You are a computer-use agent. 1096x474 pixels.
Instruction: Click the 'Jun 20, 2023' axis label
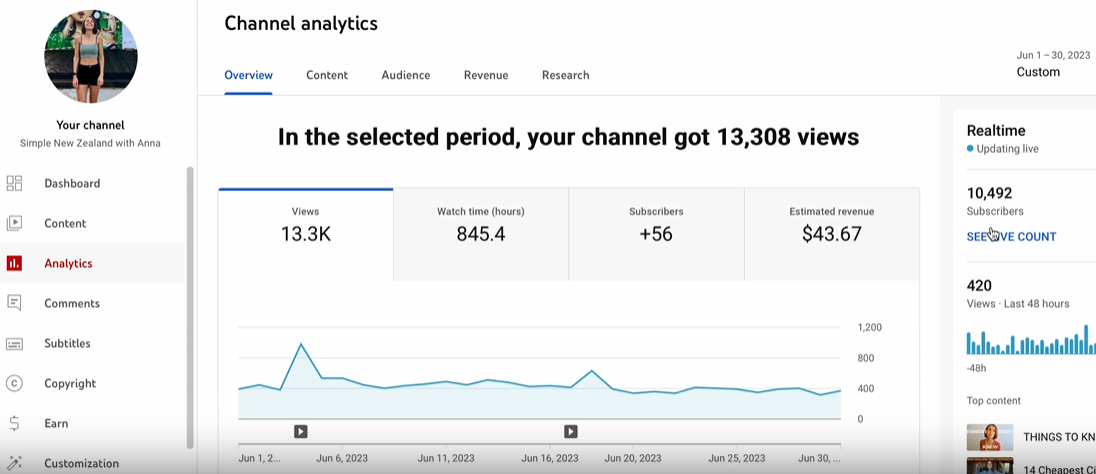(633, 459)
